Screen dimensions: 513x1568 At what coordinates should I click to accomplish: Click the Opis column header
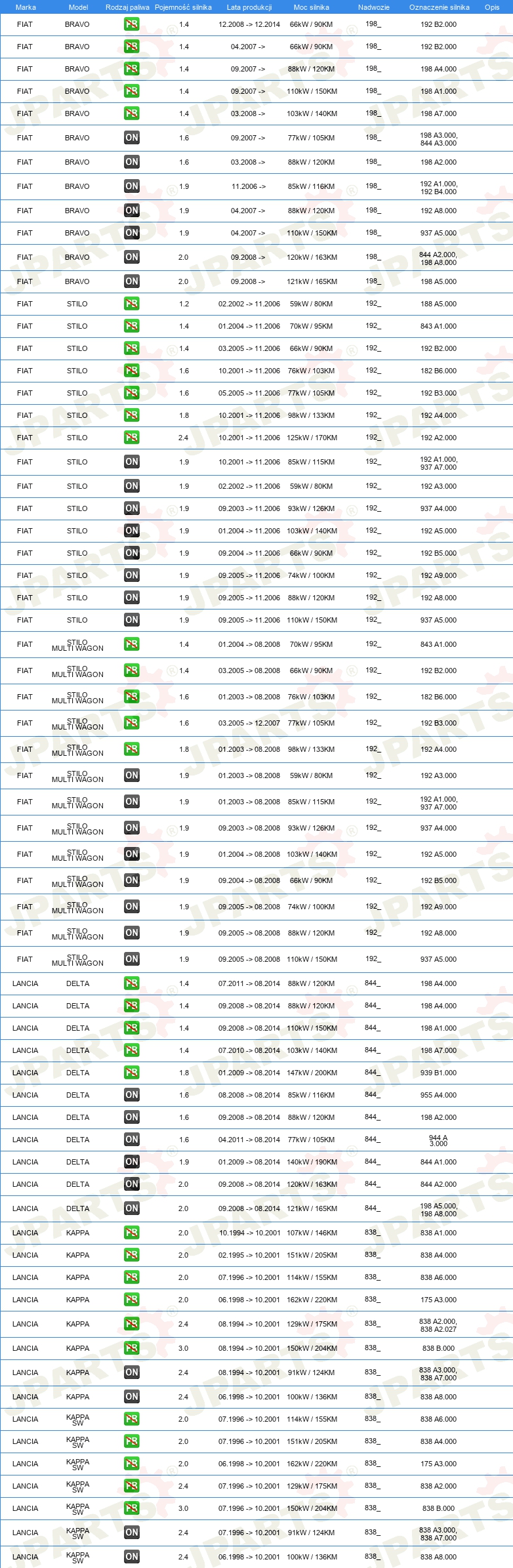point(492,7)
